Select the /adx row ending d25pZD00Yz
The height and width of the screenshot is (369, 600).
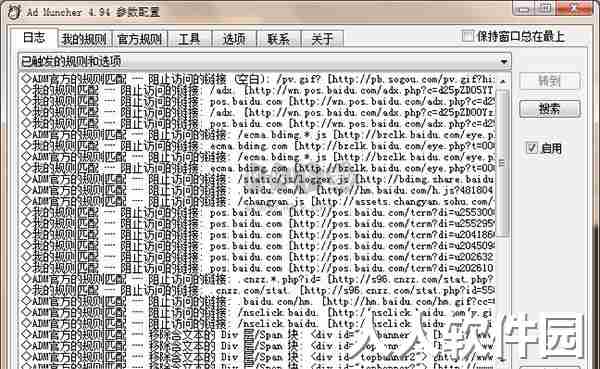(x=257, y=113)
